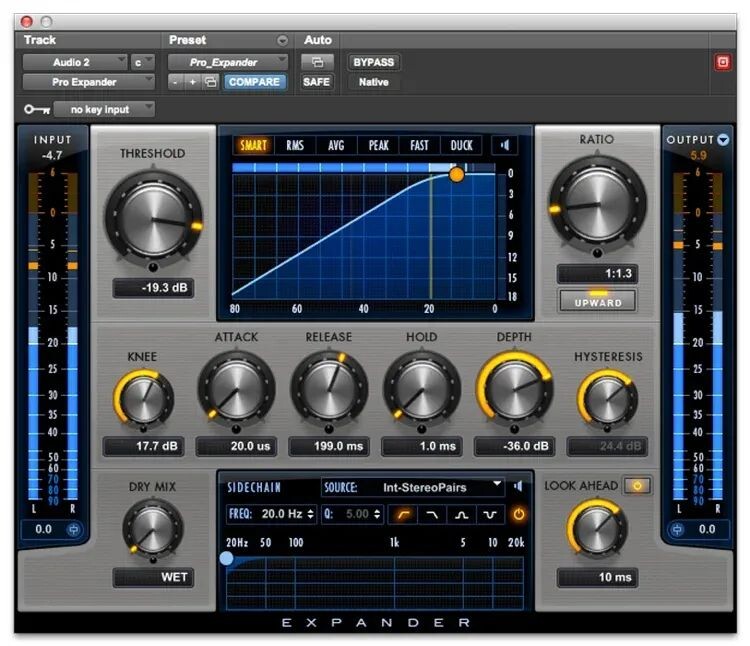Image resolution: width=750 pixels, height=646 pixels.
Task: Click the Hold knob
Action: tap(422, 390)
